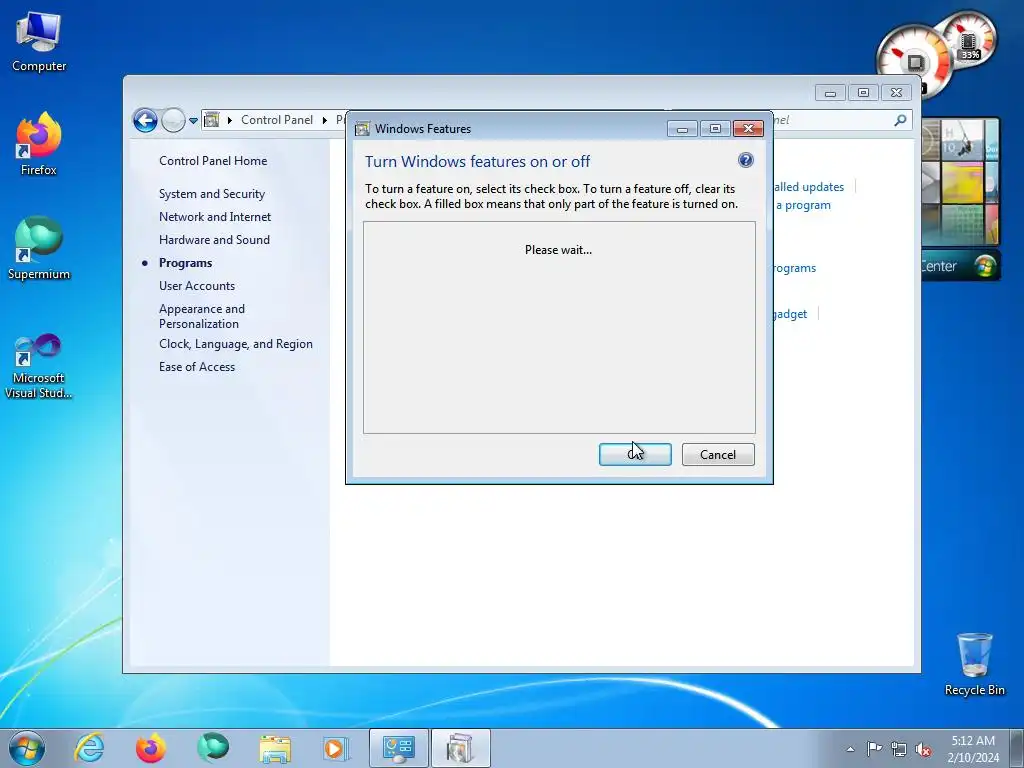Image resolution: width=1024 pixels, height=768 pixels.
Task: Open Clock, Language, and Region
Action: [236, 344]
